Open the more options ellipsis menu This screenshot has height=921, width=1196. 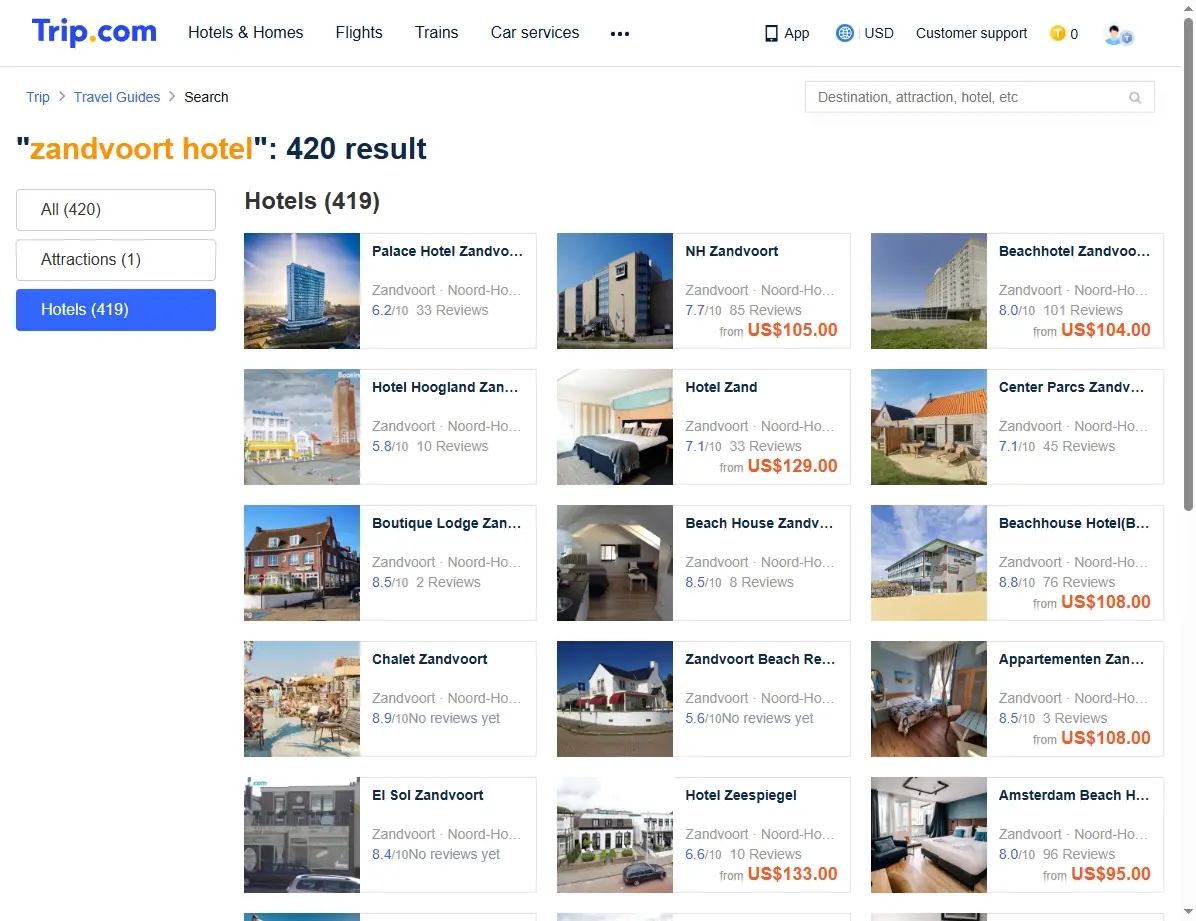coord(619,34)
